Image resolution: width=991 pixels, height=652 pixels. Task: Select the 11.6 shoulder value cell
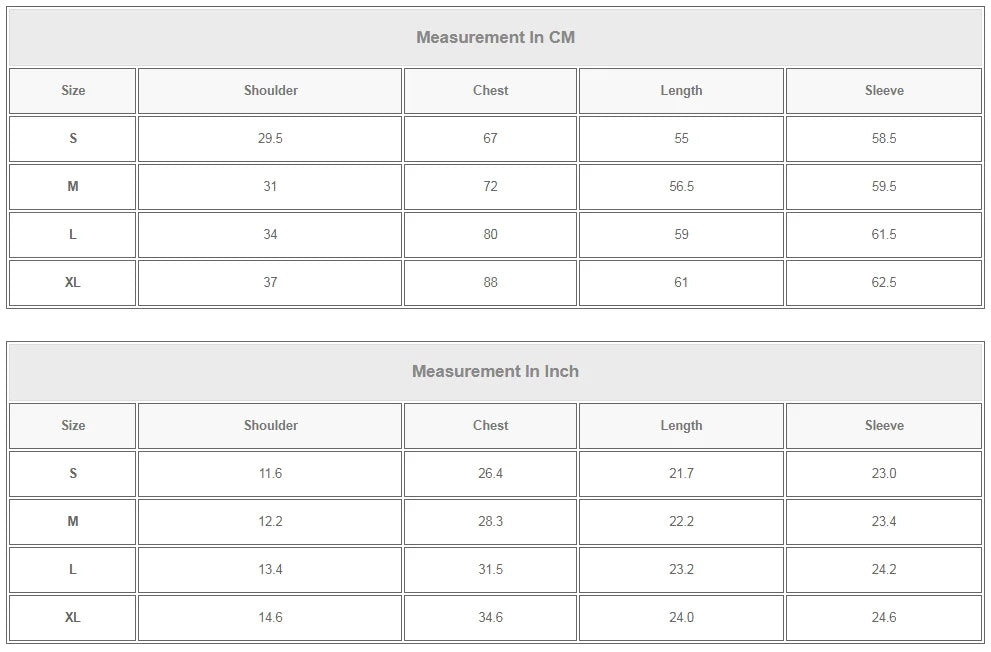[270, 474]
